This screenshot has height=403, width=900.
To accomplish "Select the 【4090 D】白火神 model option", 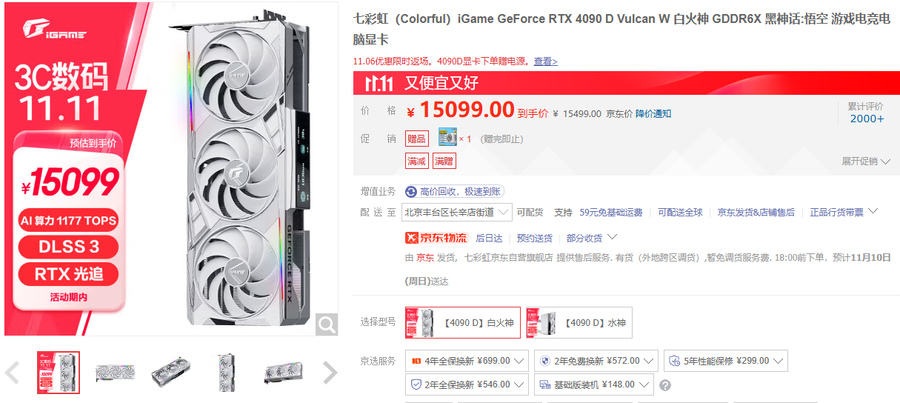I will pyautogui.click(x=463, y=322).
